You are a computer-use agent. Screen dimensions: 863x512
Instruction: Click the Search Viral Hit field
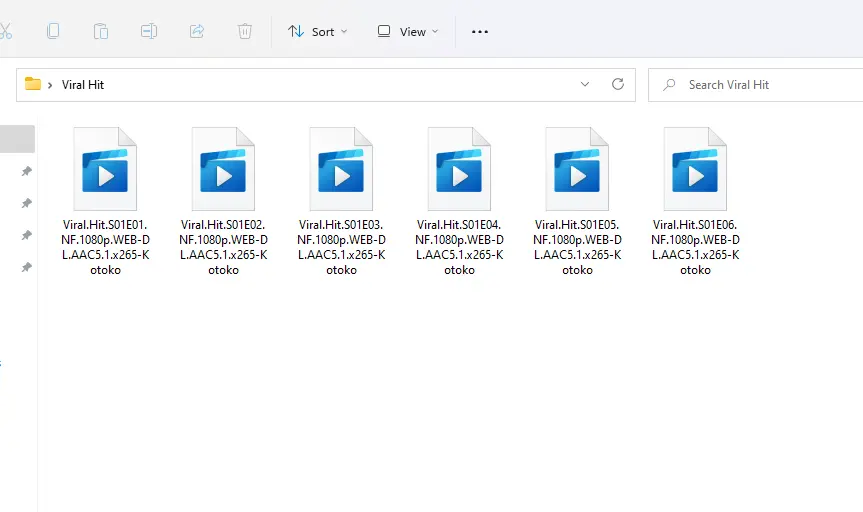[x=755, y=85]
